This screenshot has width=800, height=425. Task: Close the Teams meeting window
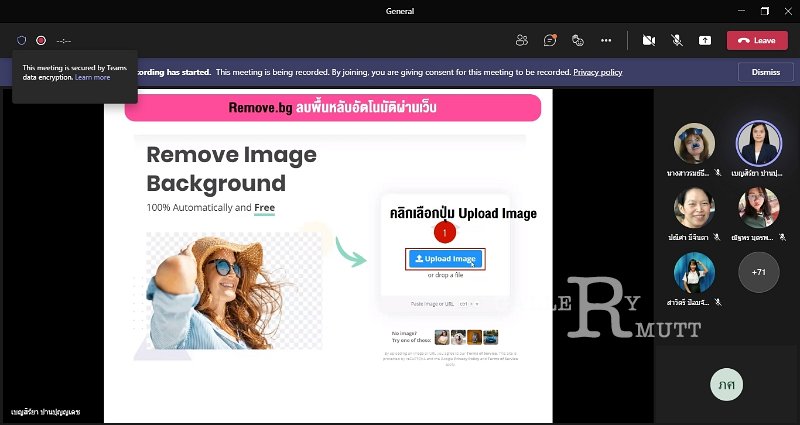pyautogui.click(x=788, y=11)
